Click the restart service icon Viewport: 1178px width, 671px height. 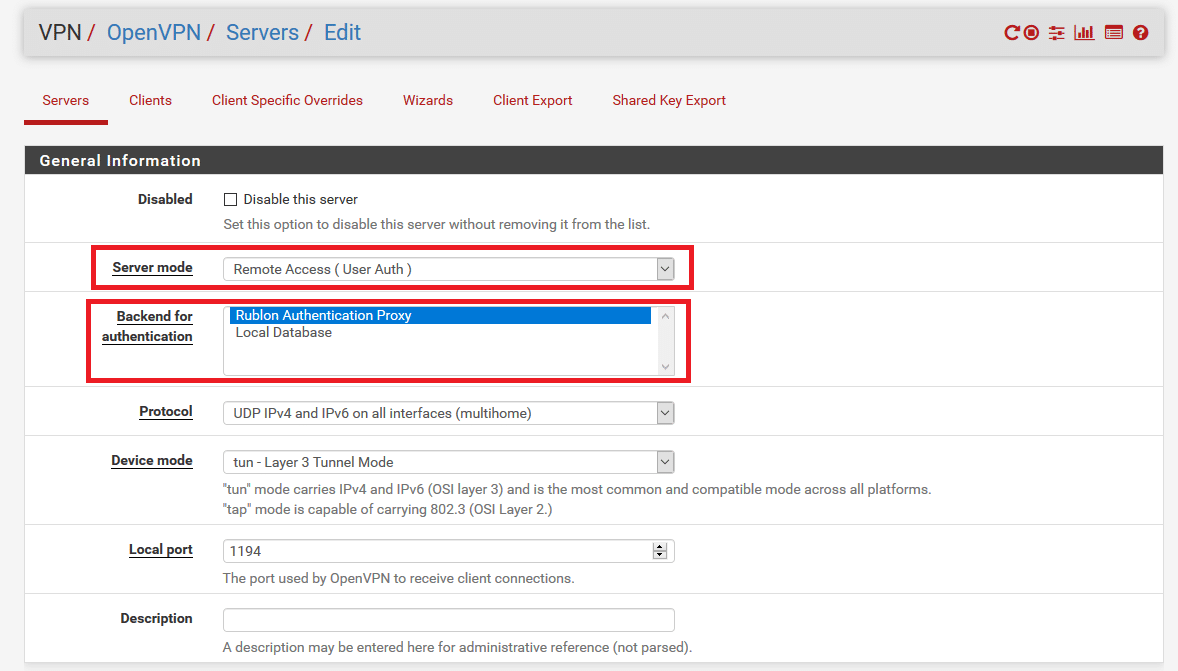[1012, 33]
